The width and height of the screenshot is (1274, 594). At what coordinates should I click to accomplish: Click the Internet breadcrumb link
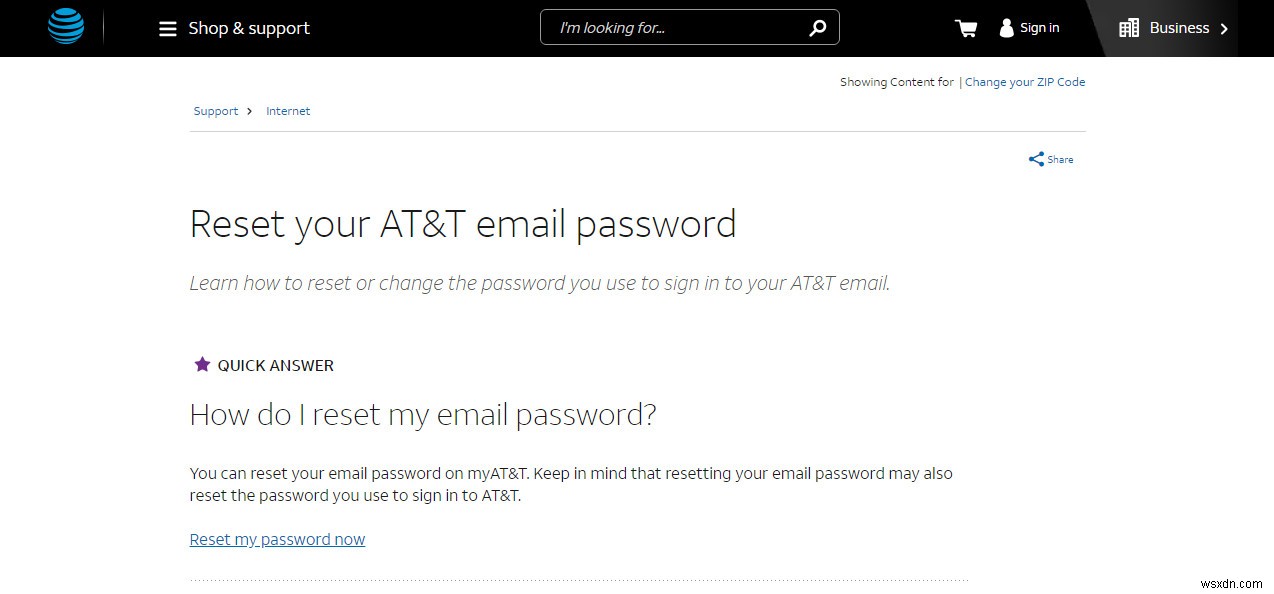[x=288, y=111]
